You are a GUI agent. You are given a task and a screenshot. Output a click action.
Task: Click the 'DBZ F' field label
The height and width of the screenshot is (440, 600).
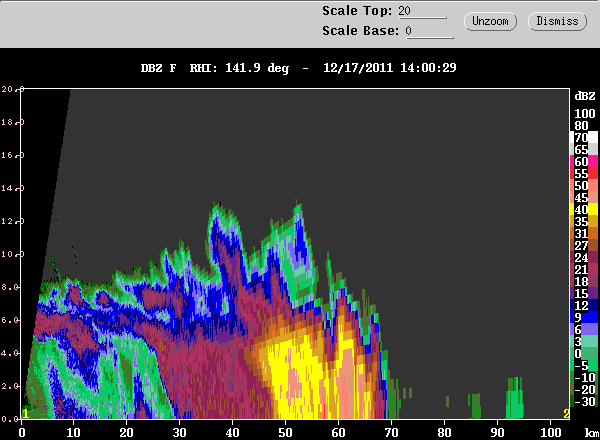click(x=158, y=68)
